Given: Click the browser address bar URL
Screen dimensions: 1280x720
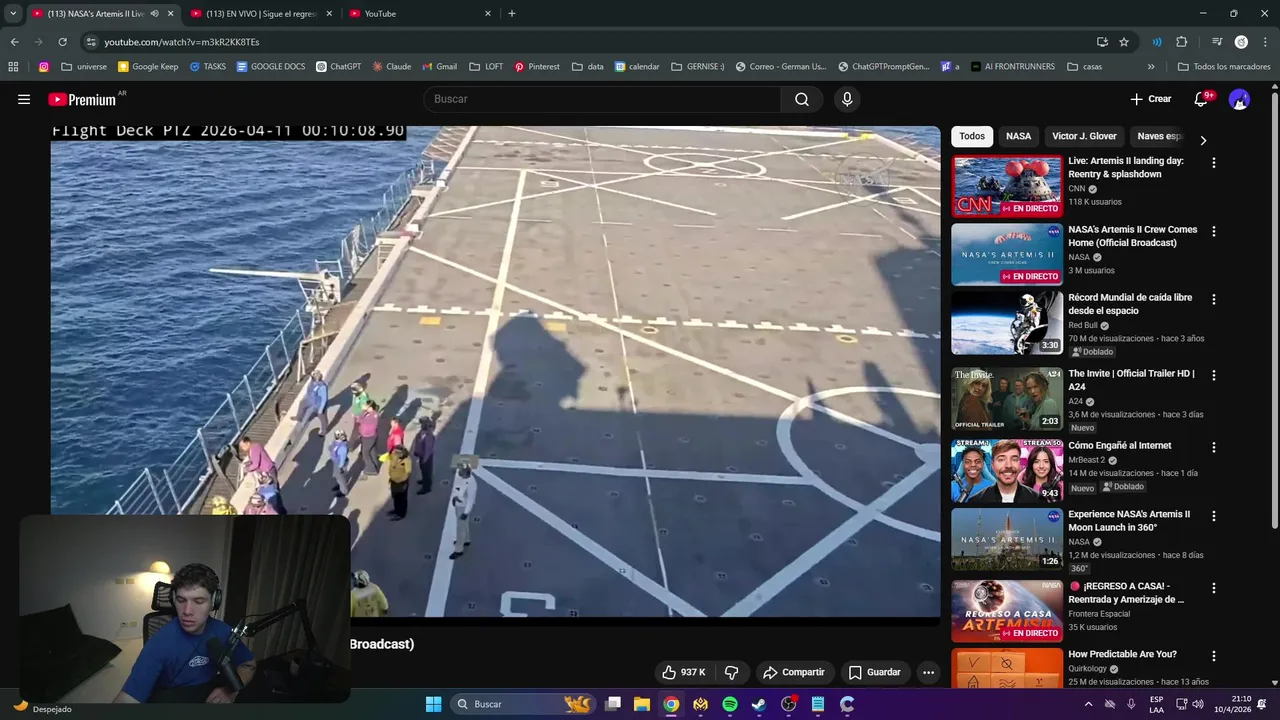Looking at the screenshot, I should coord(181,42).
